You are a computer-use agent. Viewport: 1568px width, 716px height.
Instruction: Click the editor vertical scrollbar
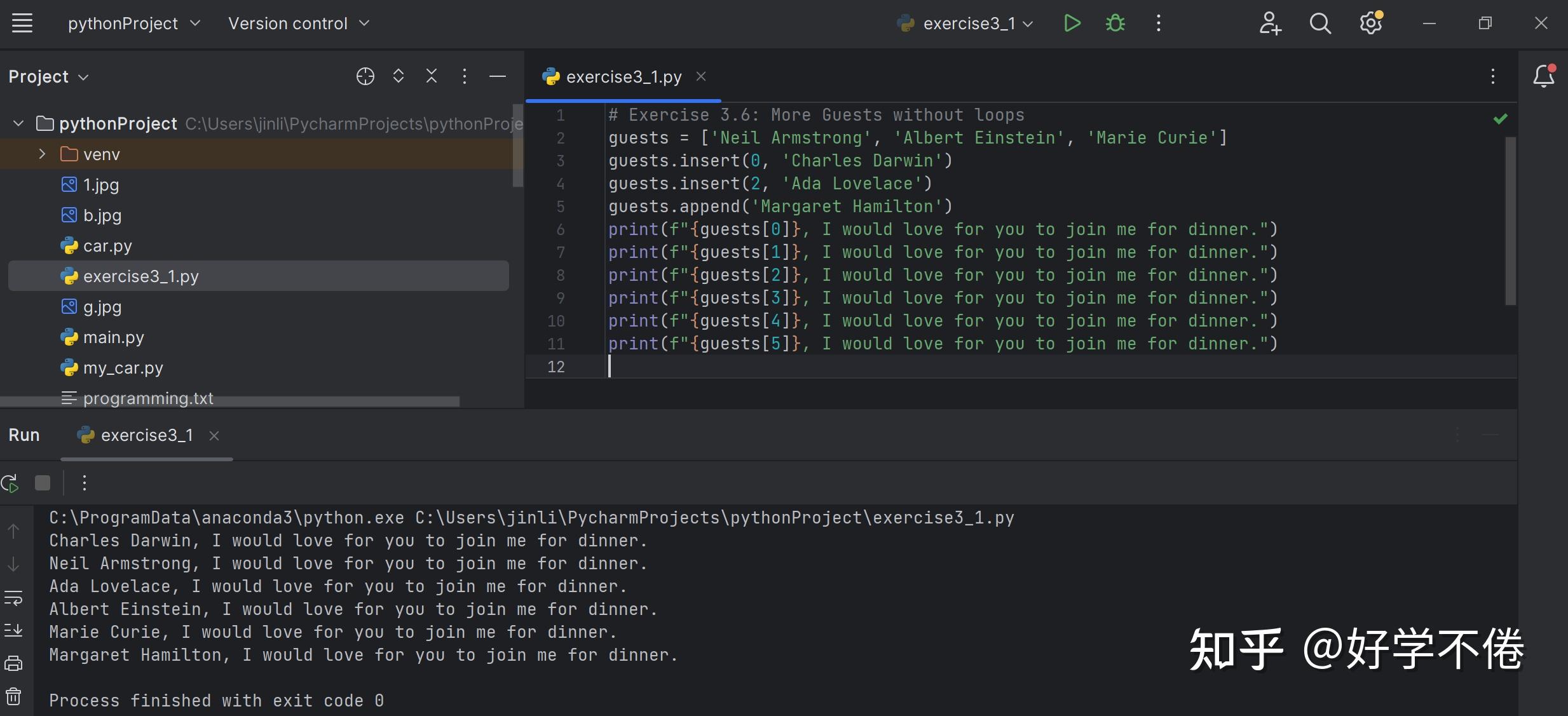point(1510,222)
